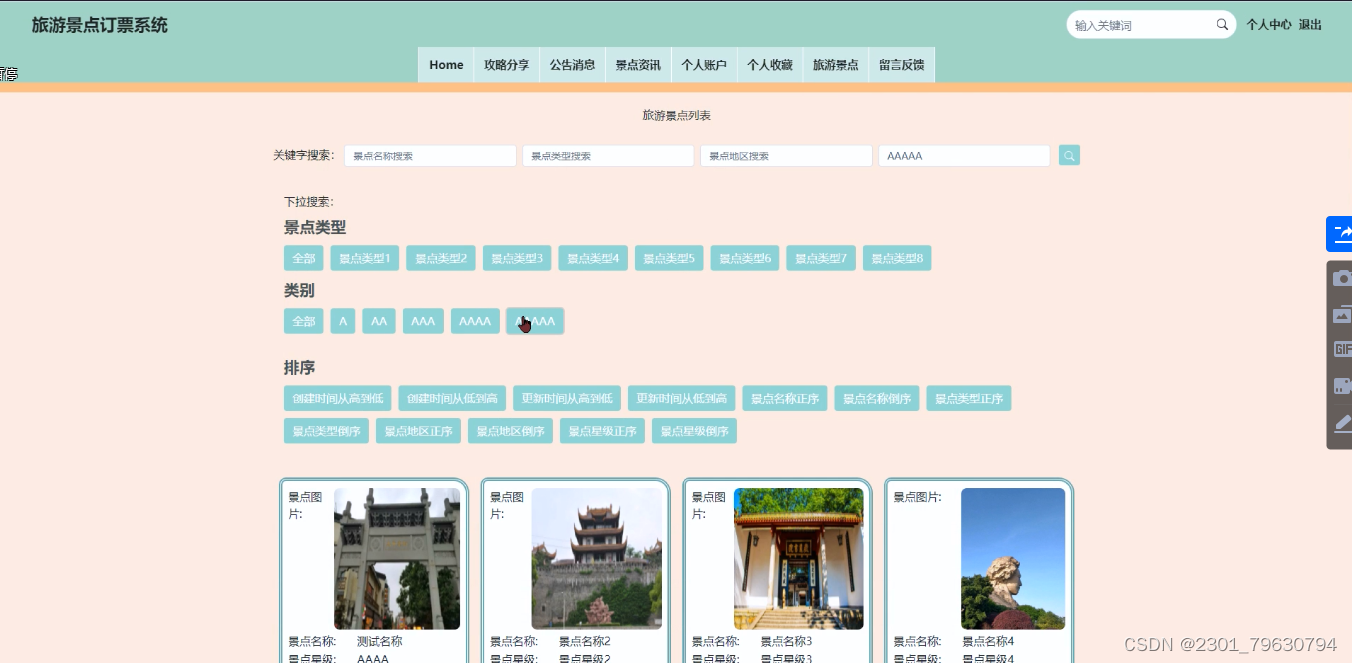Image resolution: width=1352 pixels, height=663 pixels.
Task: Open the 公告消息 tab
Action: [x=572, y=65]
